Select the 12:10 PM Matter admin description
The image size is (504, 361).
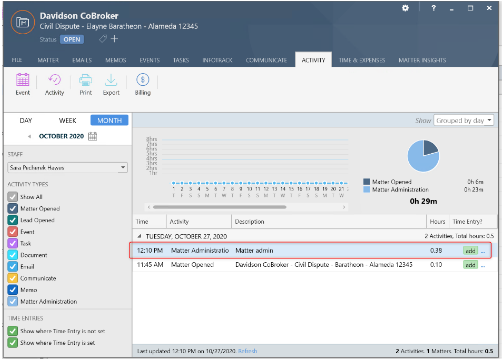click(x=254, y=251)
